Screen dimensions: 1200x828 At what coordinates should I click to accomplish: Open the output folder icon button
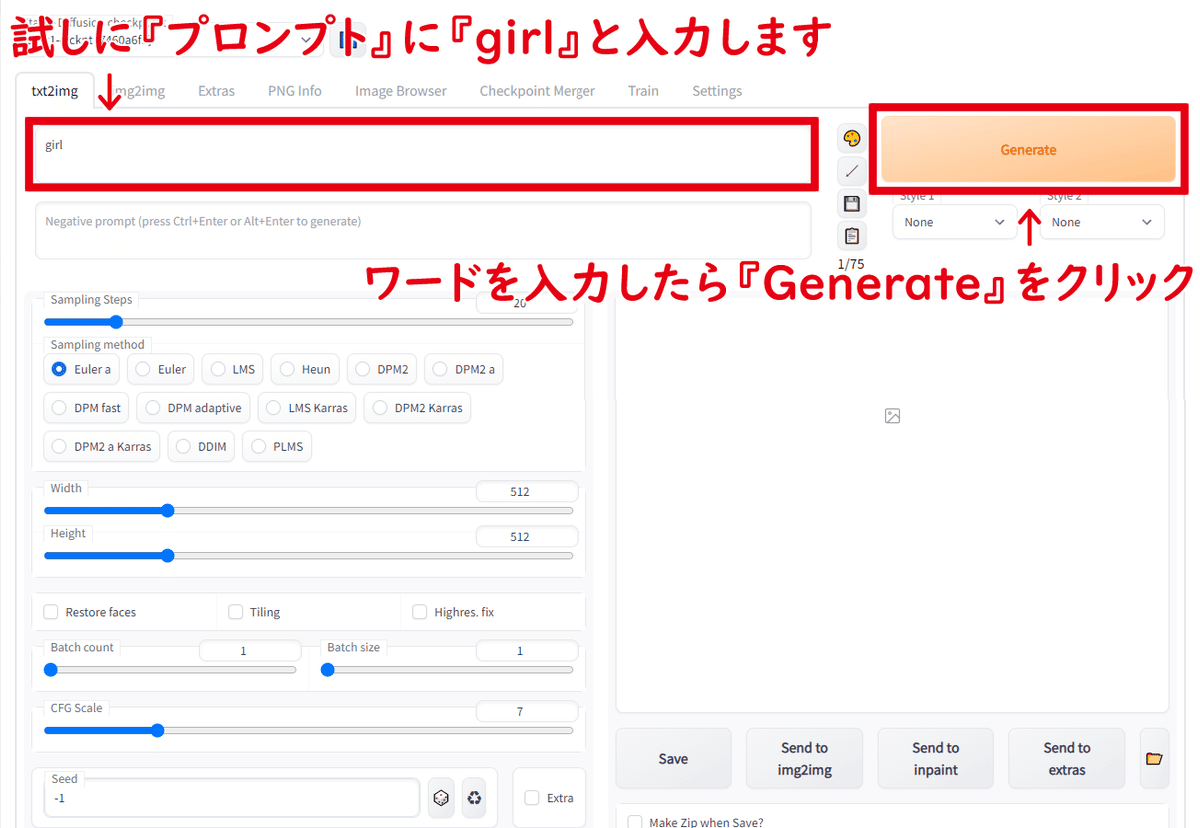[1154, 759]
